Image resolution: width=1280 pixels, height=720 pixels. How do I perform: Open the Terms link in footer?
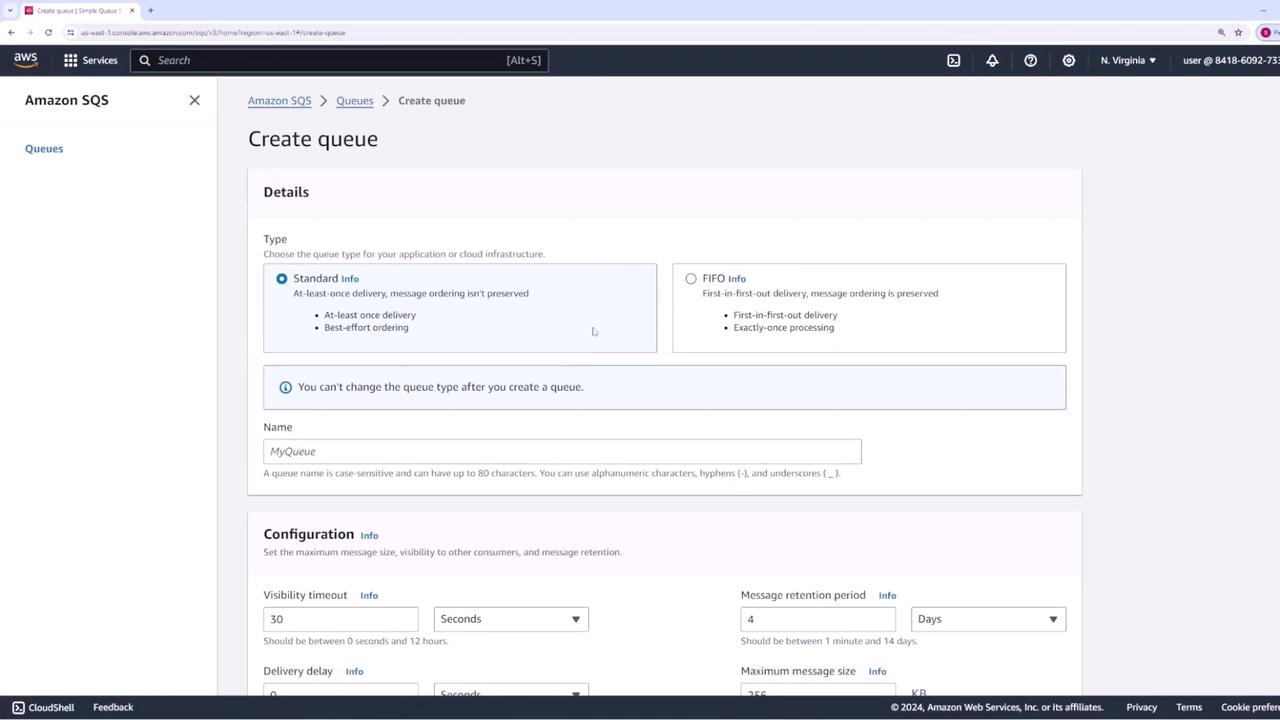click(1189, 707)
